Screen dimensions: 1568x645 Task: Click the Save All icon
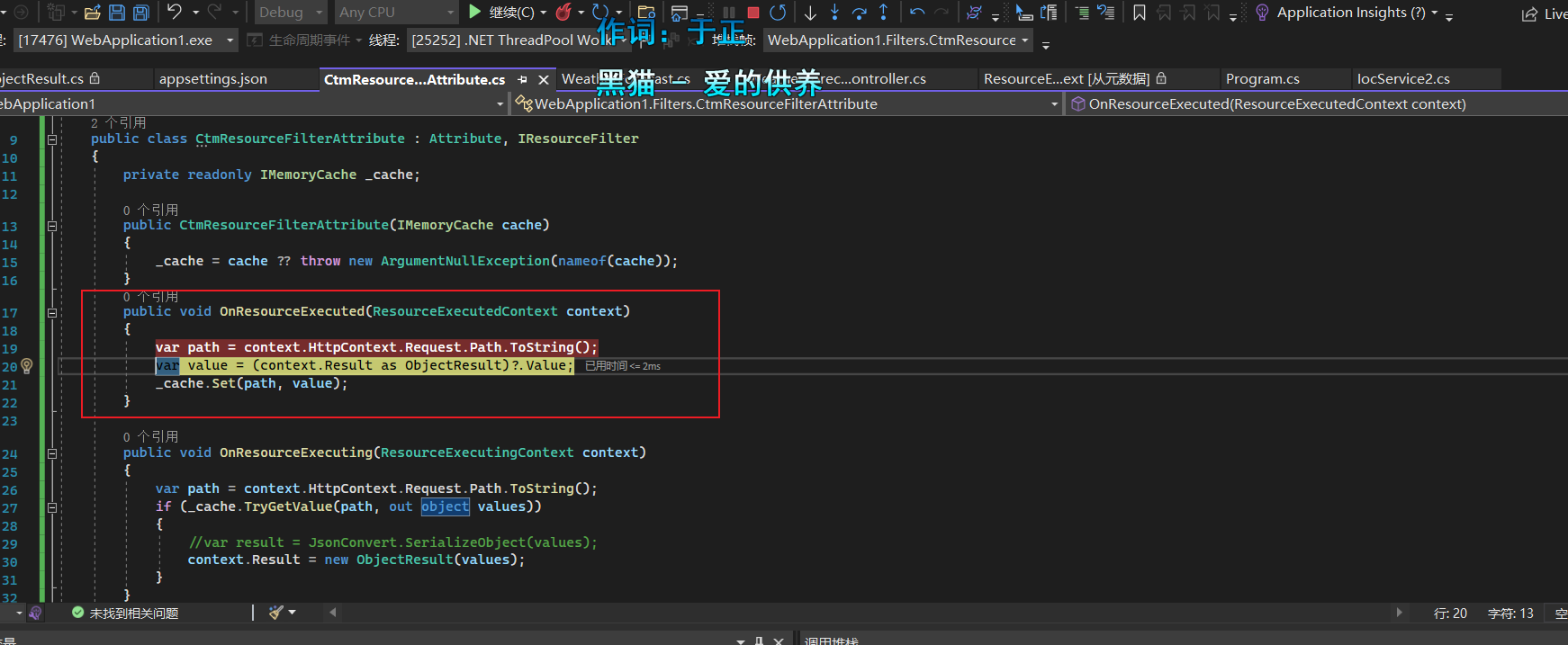[141, 13]
